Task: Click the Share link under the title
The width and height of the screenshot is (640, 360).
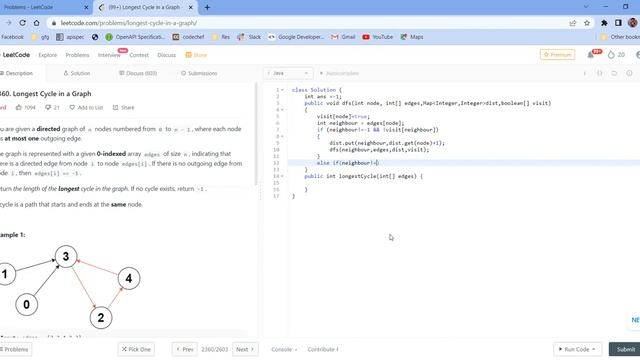Action: click(123, 108)
